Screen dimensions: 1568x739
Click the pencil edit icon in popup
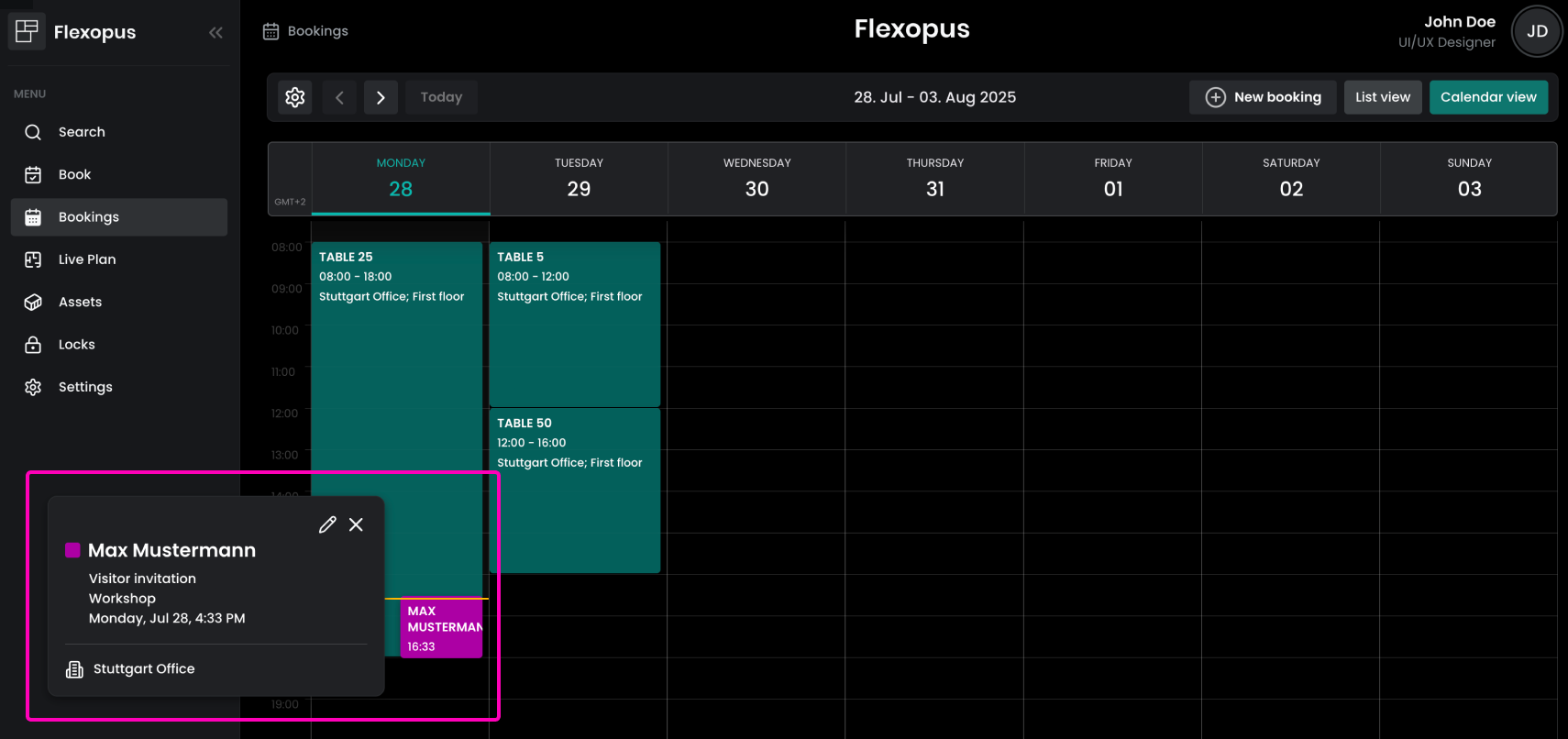[327, 524]
